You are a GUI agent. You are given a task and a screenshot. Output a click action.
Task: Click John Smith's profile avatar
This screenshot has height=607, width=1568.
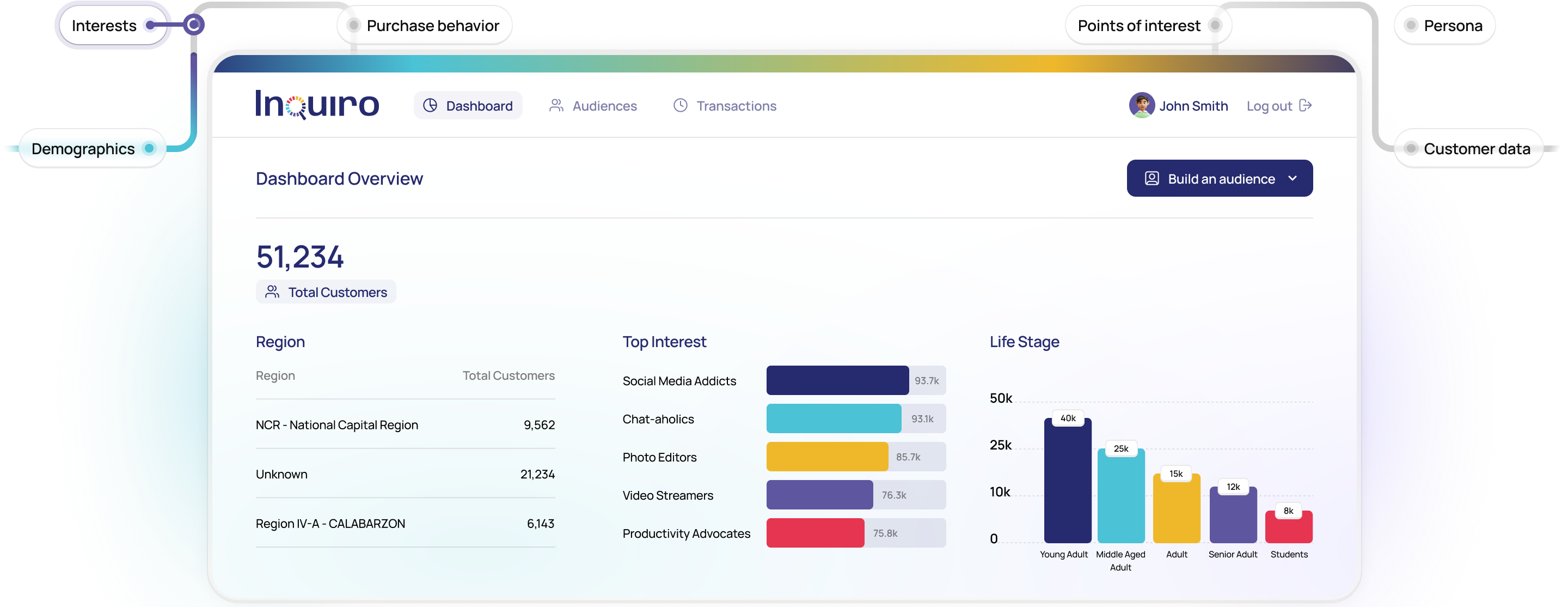tap(1142, 105)
